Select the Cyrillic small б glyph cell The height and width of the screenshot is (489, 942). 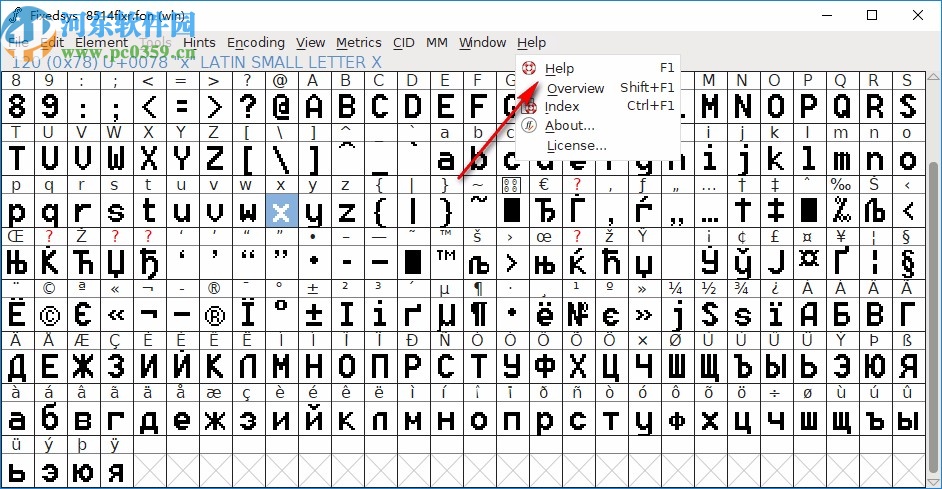49,419
